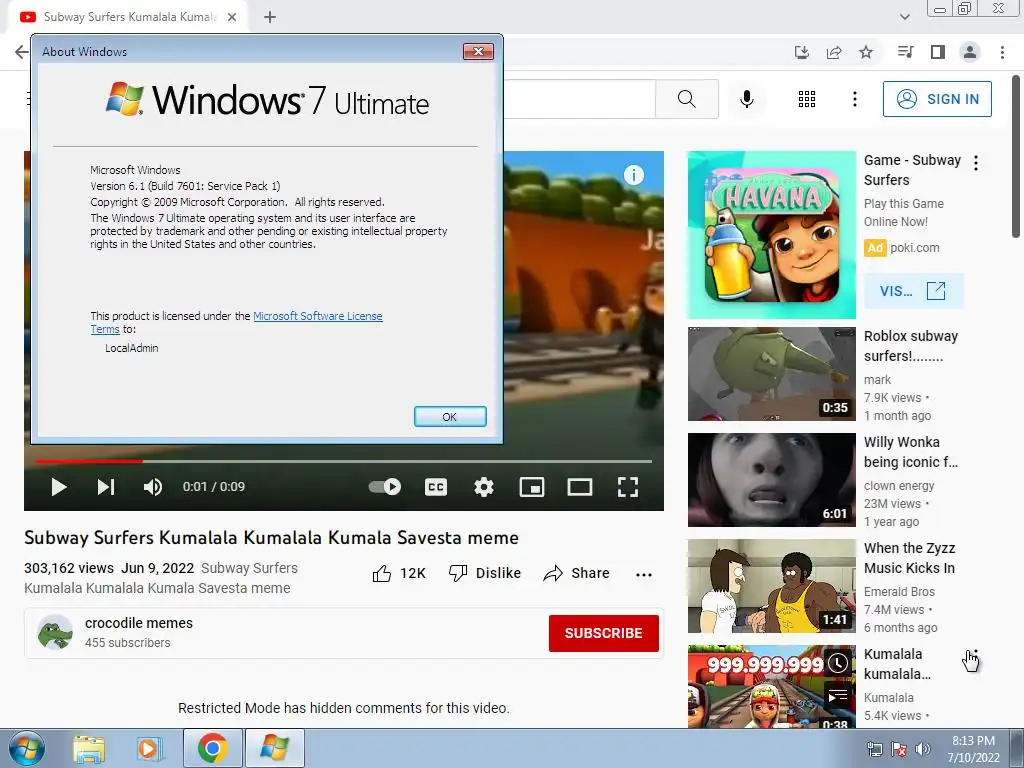This screenshot has height=768, width=1024.
Task: Toggle closed captions
Action: (x=436, y=487)
